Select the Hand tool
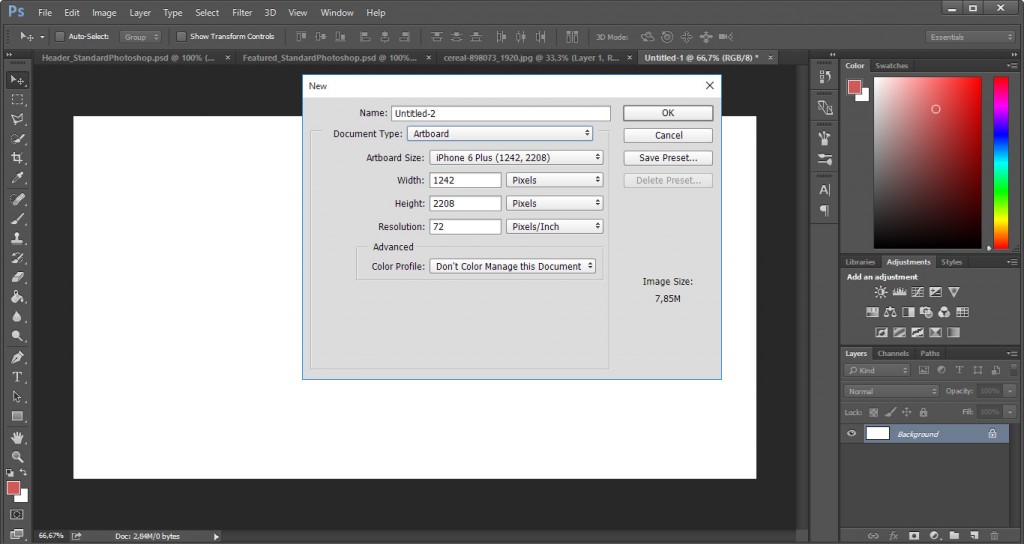 [17, 437]
